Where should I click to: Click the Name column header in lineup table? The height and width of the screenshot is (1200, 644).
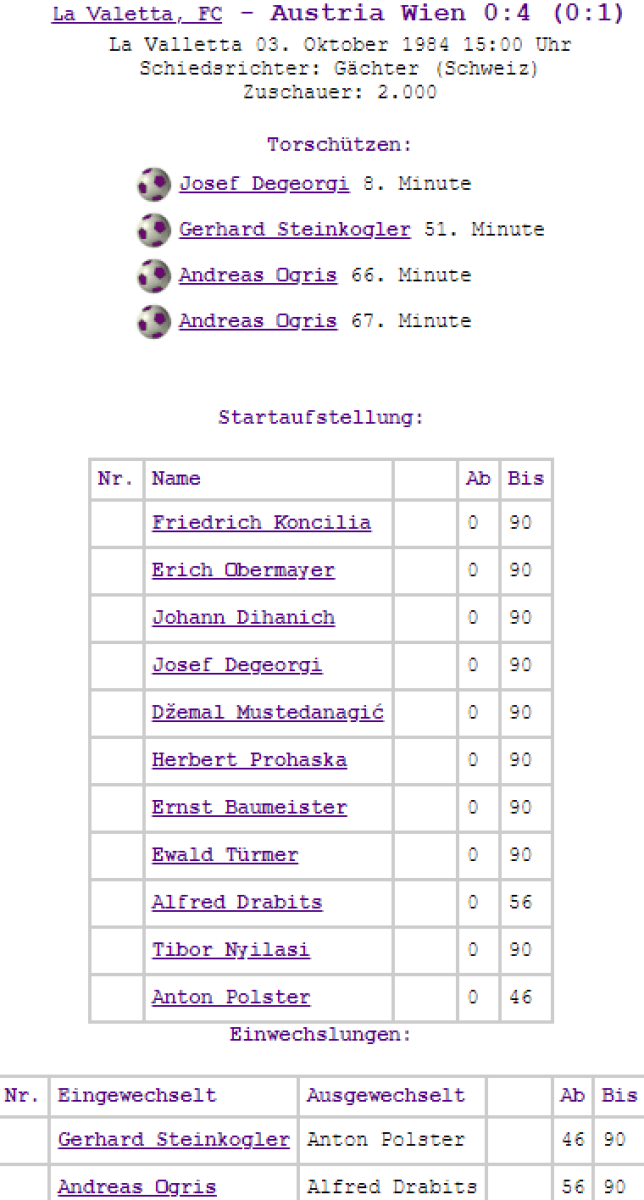(x=176, y=479)
